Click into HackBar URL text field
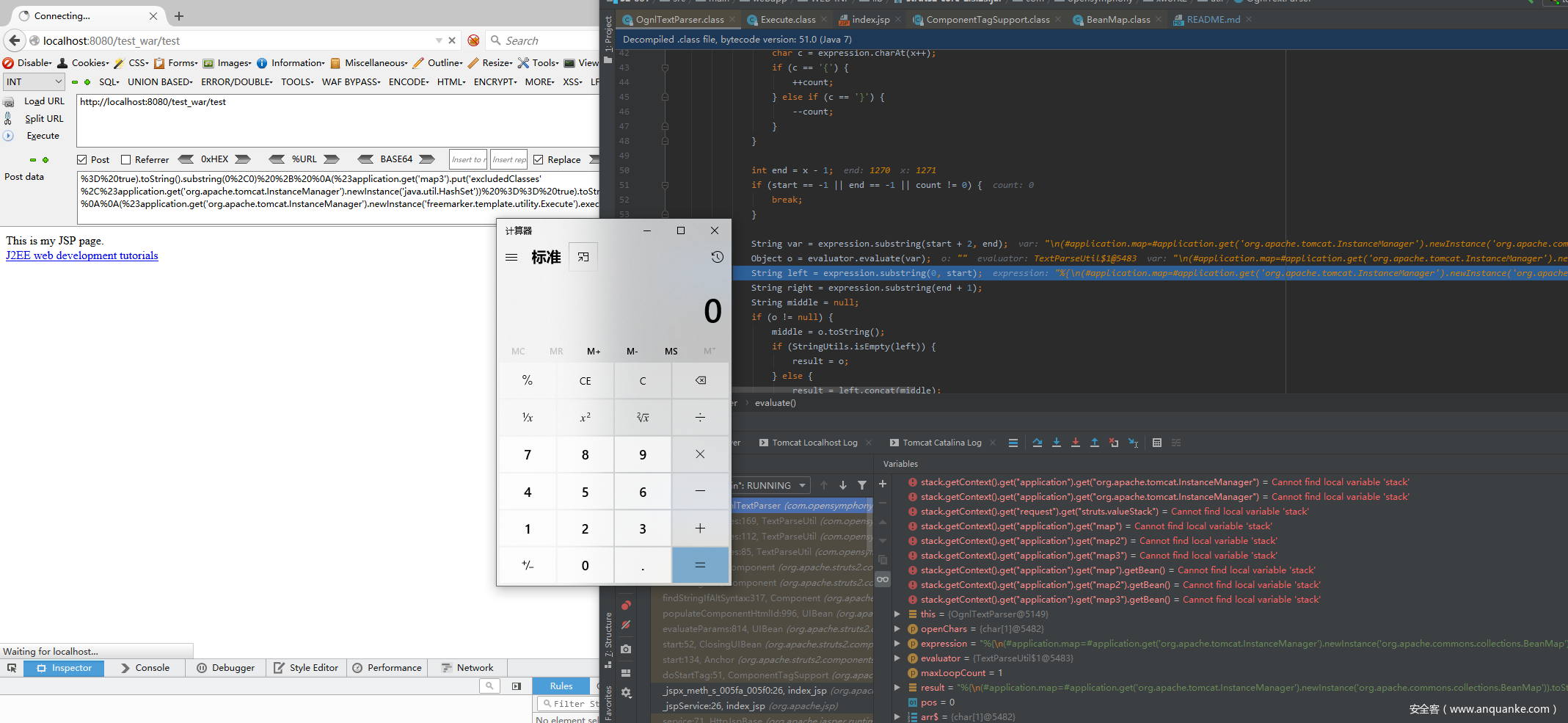 point(338,120)
